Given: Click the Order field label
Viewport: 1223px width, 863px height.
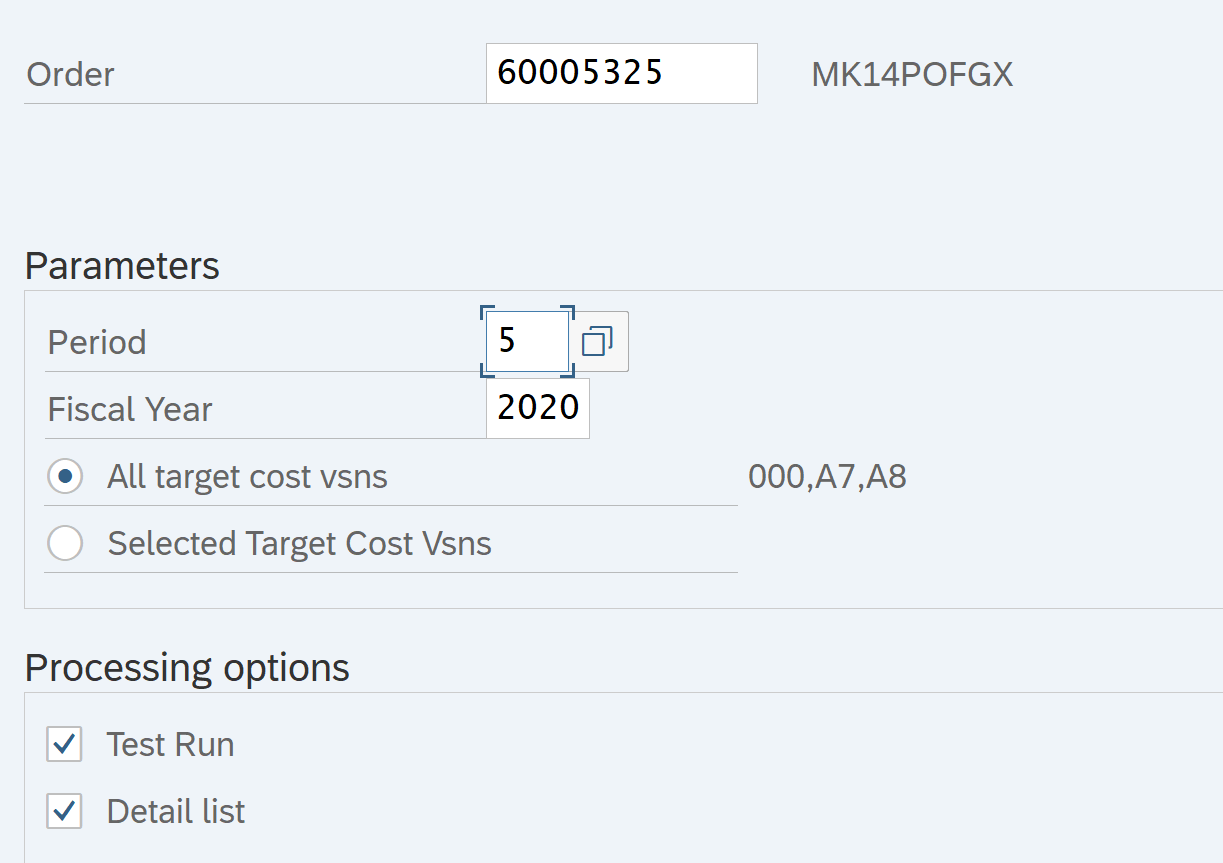Looking at the screenshot, I should [x=71, y=75].
